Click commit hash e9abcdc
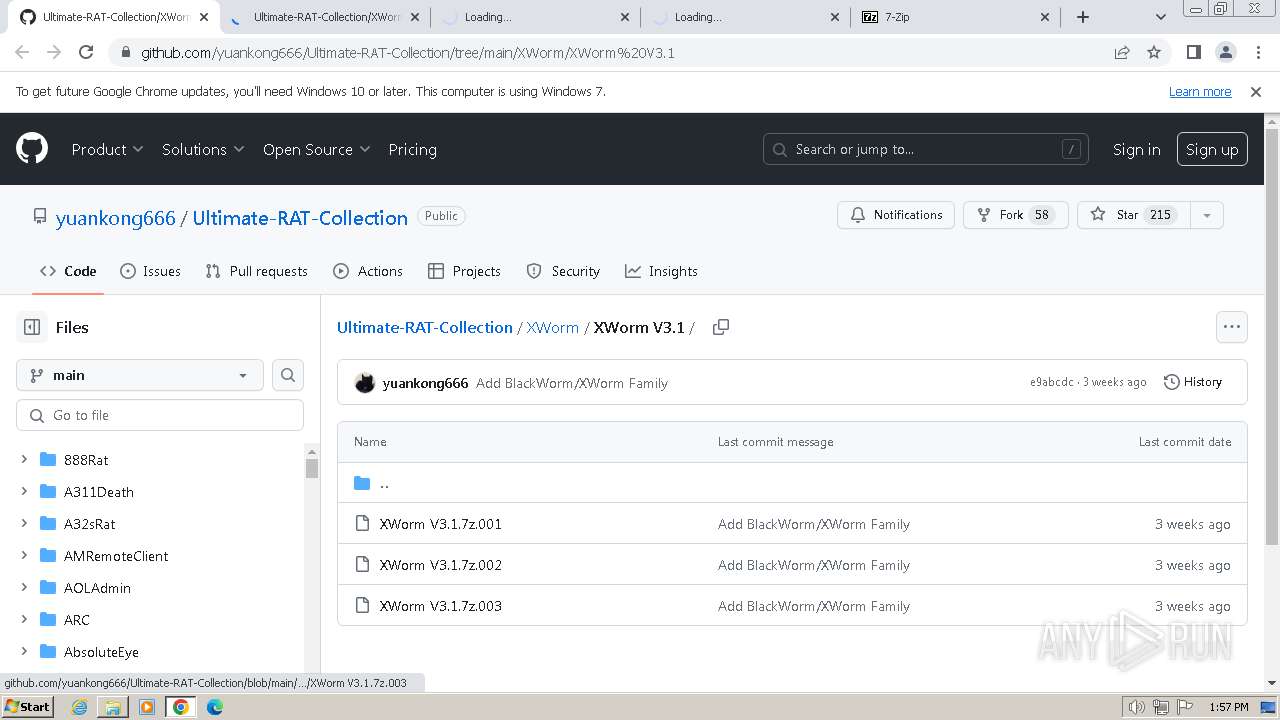 [x=1051, y=382]
